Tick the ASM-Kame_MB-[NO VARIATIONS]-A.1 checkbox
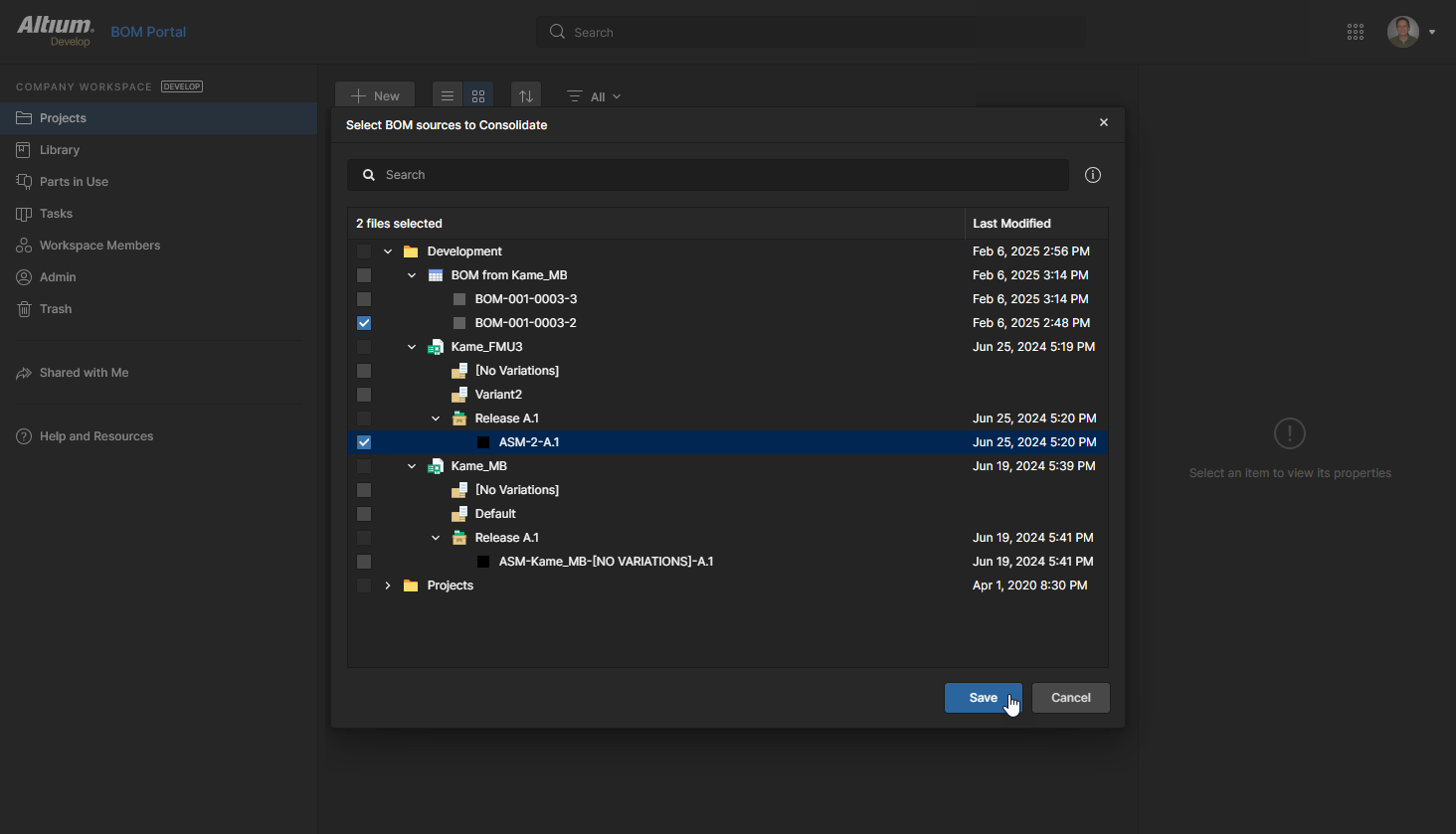 pos(364,562)
